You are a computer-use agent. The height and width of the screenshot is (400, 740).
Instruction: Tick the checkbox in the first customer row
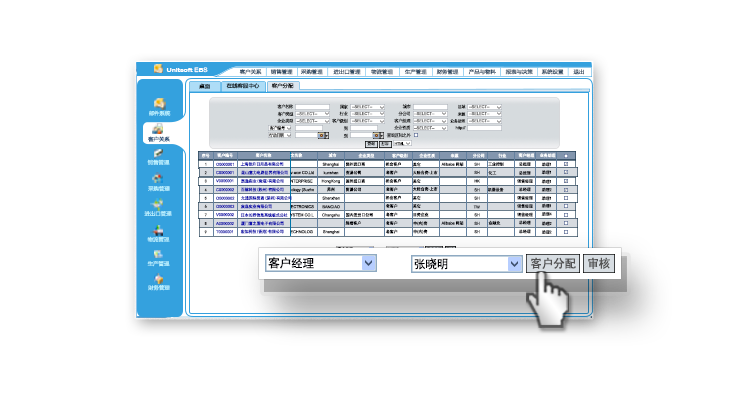click(566, 164)
